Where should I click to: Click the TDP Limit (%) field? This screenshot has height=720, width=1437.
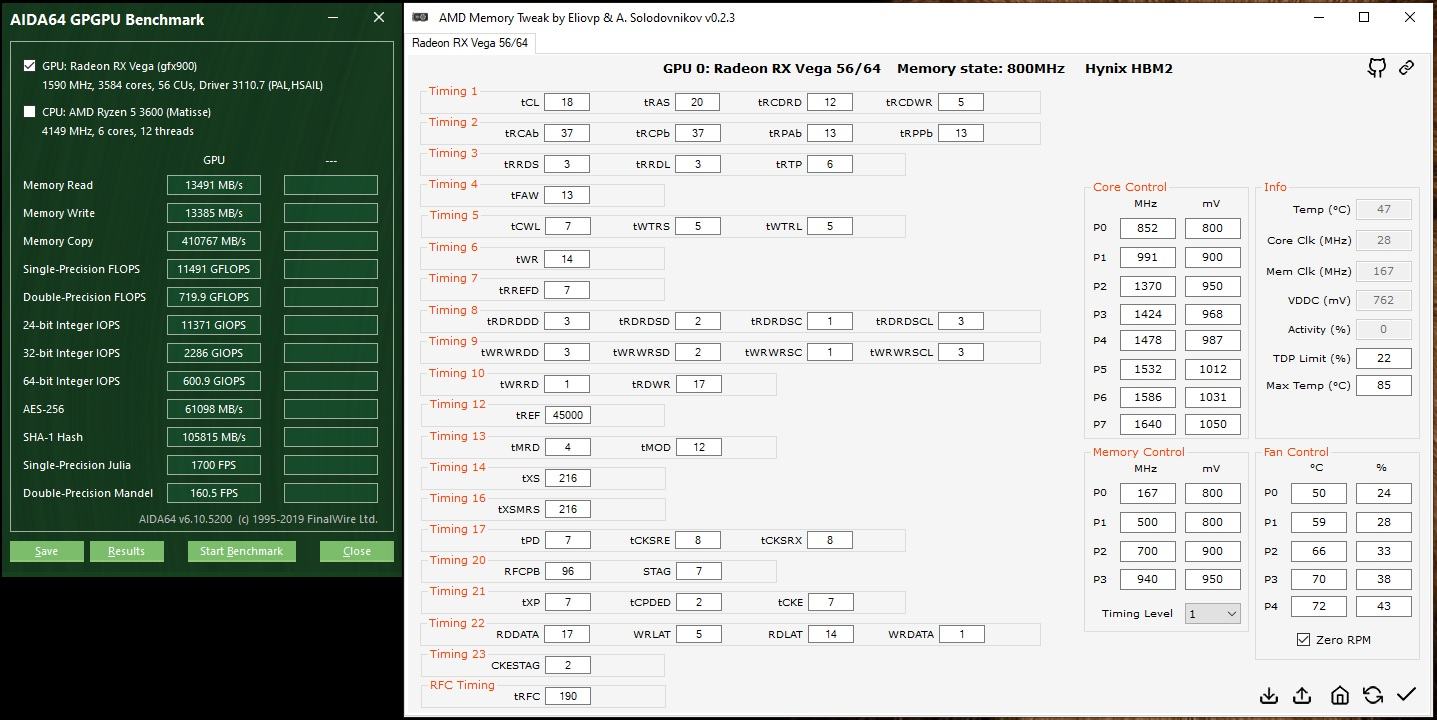tap(1384, 358)
